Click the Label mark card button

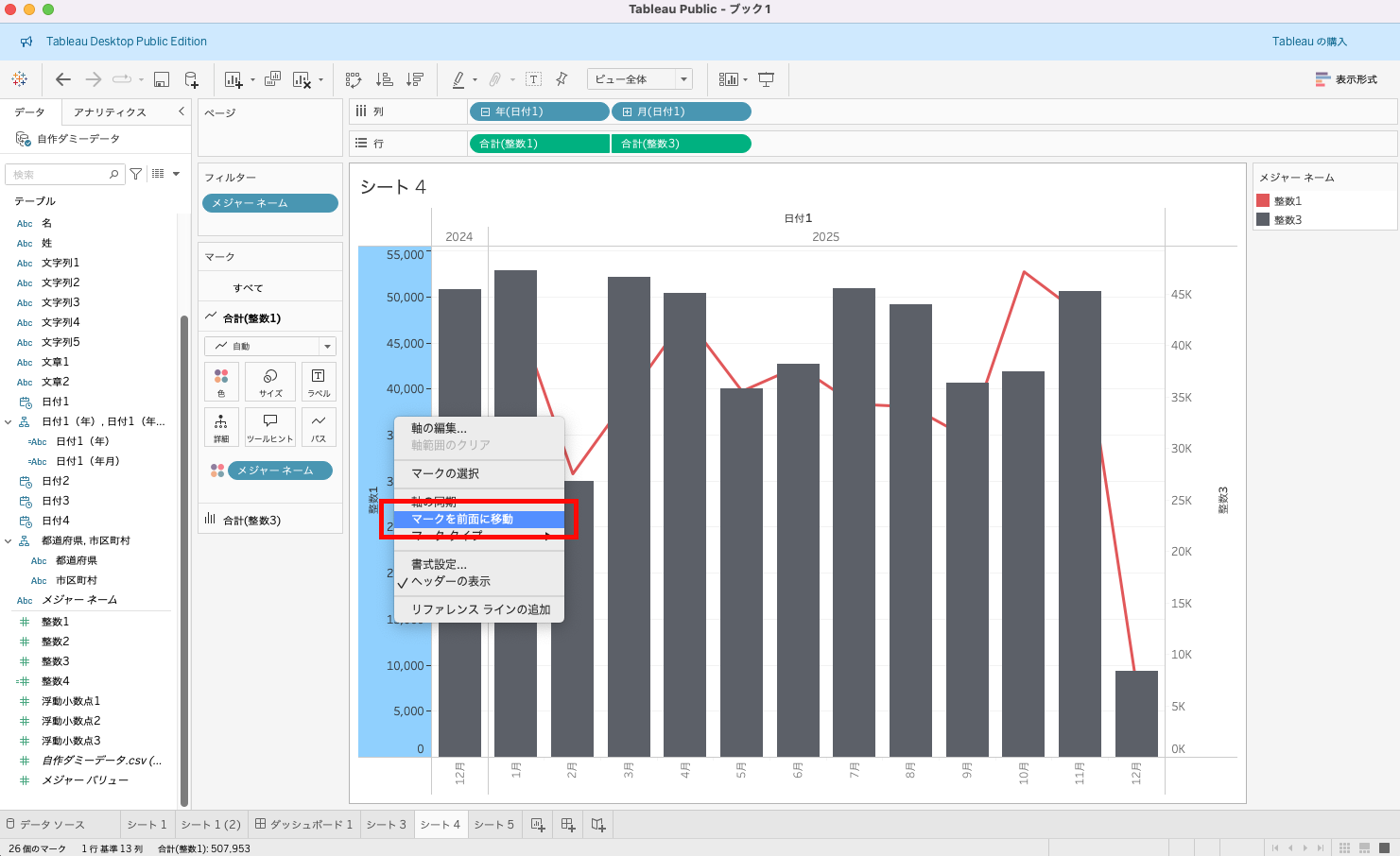point(319,382)
